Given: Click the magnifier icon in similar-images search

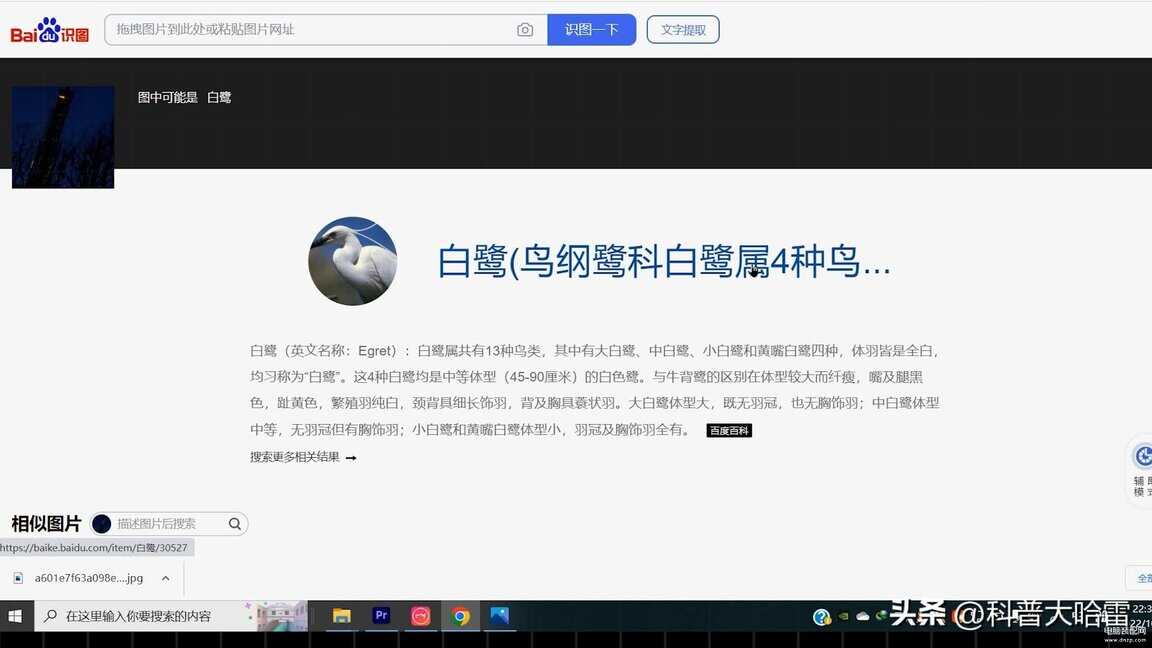Looking at the screenshot, I should coord(235,524).
